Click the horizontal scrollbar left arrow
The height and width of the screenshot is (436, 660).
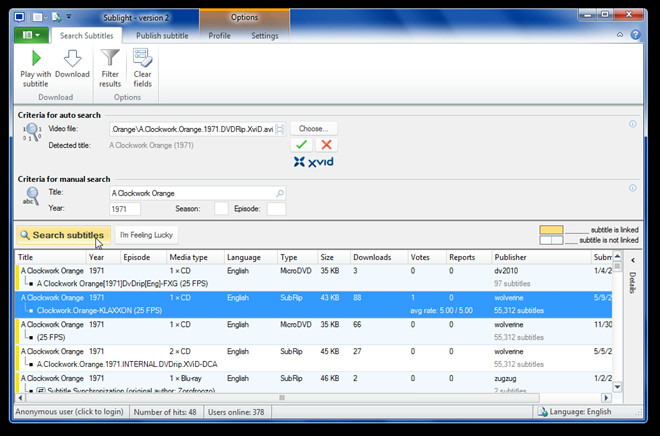pyautogui.click(x=20, y=397)
